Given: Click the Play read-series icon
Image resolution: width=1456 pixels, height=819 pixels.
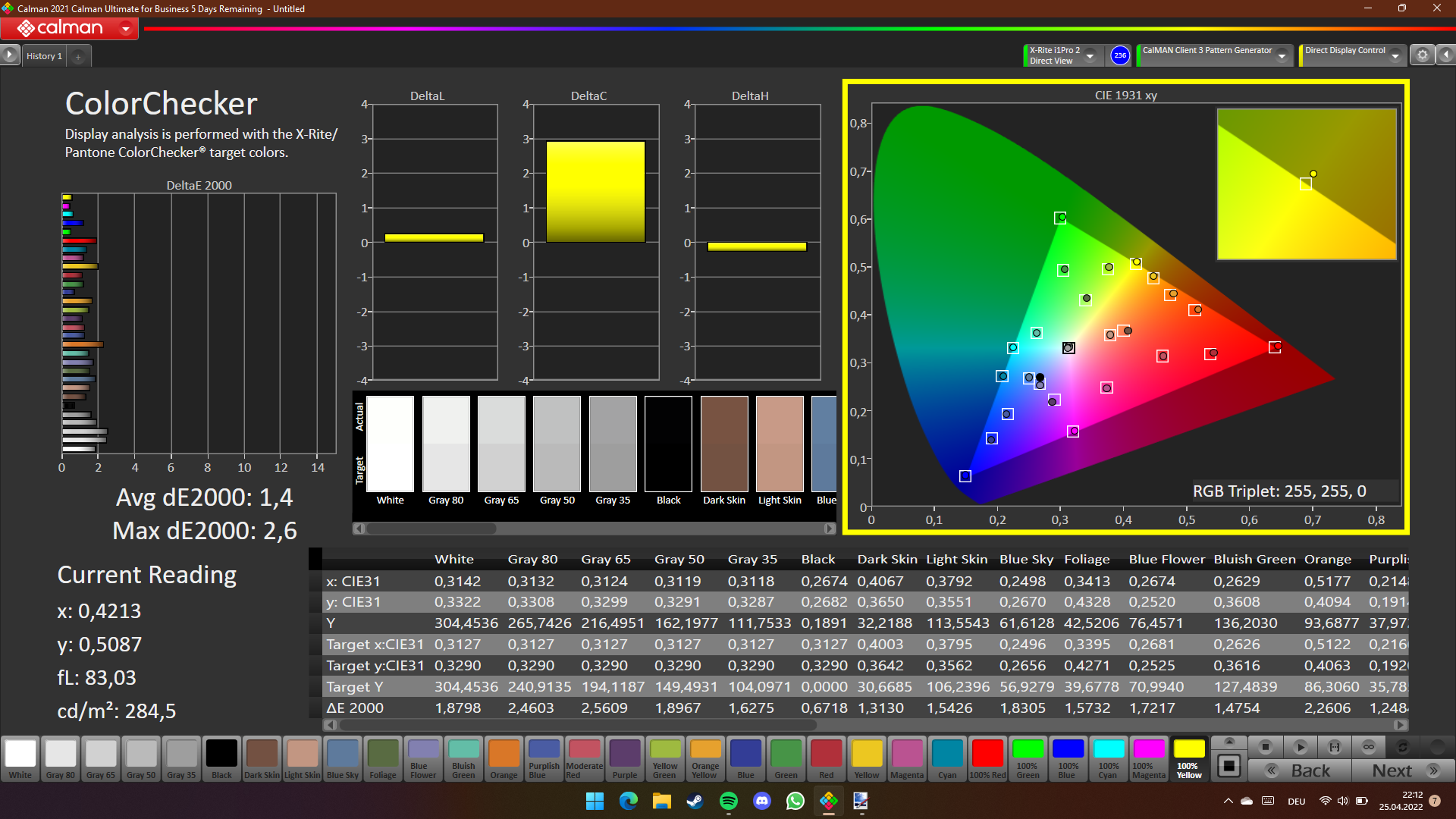Looking at the screenshot, I should (1300, 747).
